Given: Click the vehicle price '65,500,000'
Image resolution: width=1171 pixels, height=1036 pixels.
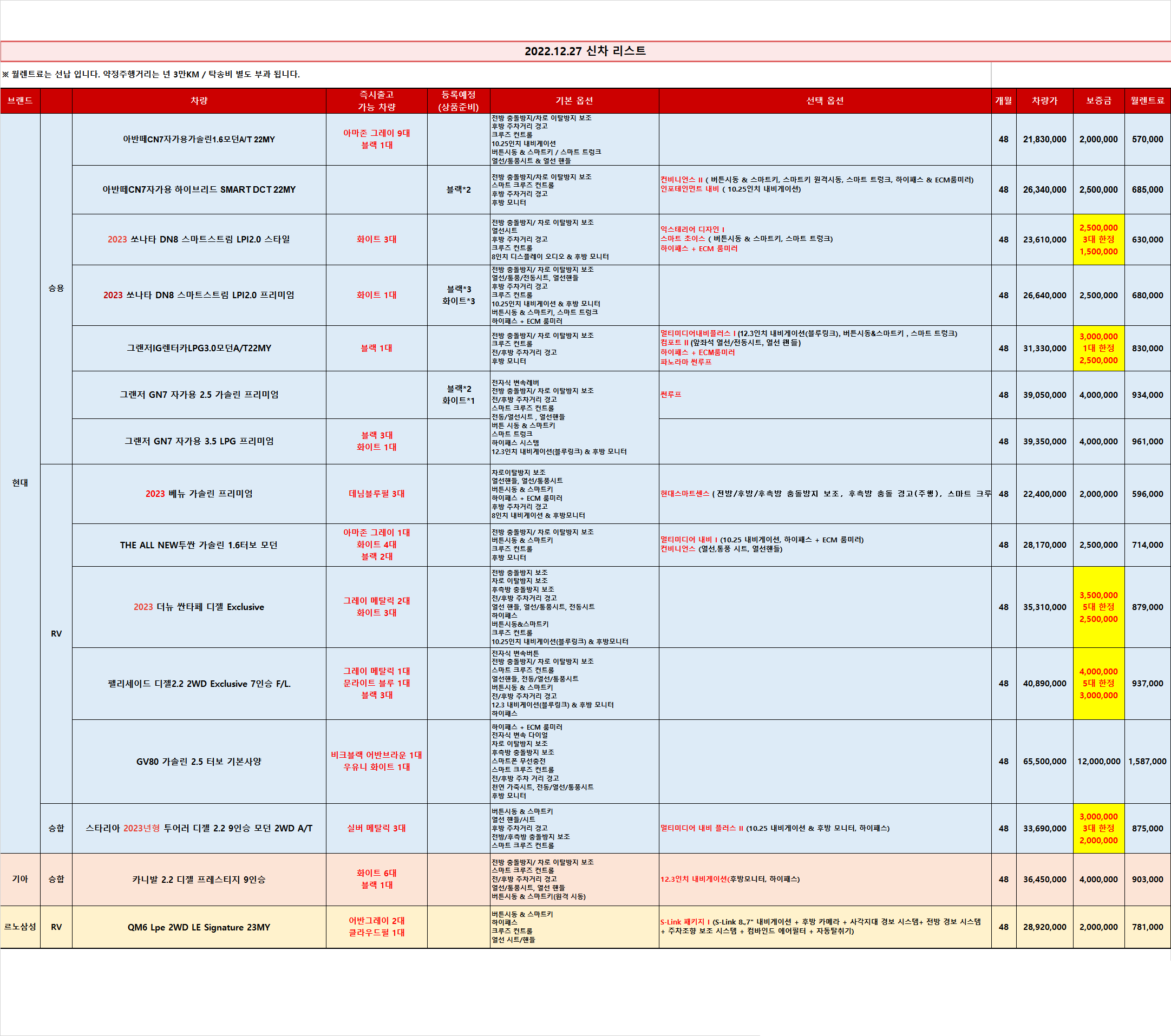Looking at the screenshot, I should [1044, 761].
